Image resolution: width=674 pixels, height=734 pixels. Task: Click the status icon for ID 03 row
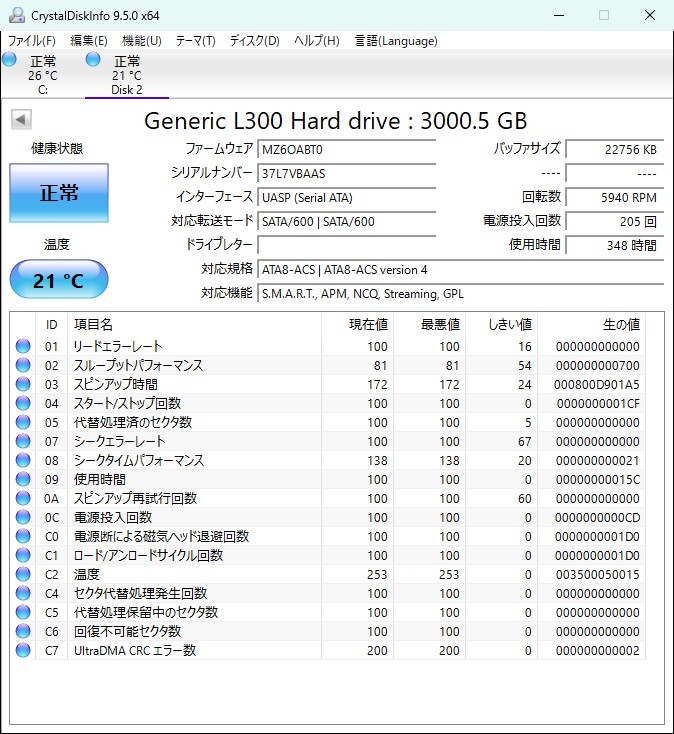[23, 384]
